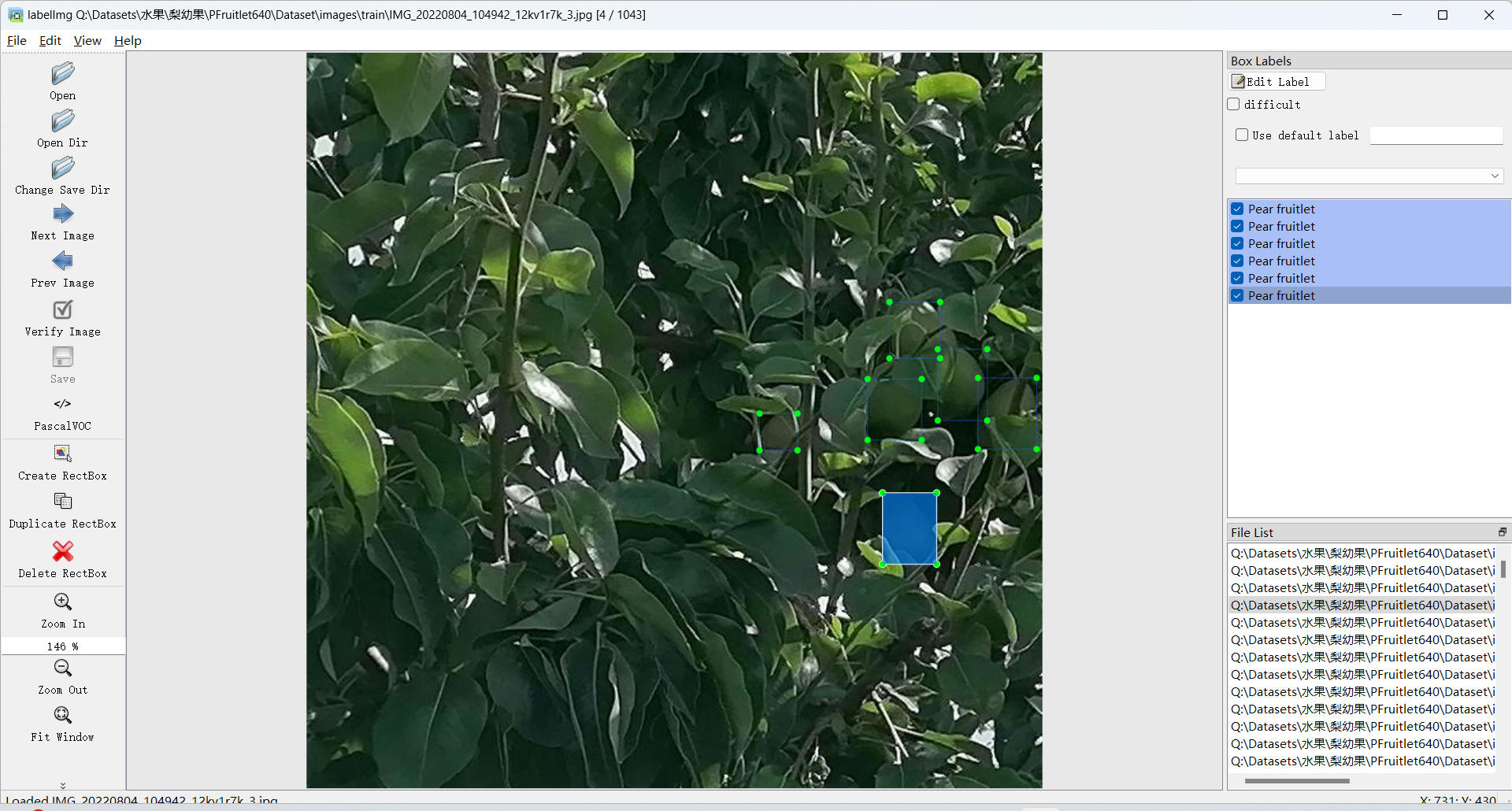Select the last visible File List entry

tap(1362, 761)
